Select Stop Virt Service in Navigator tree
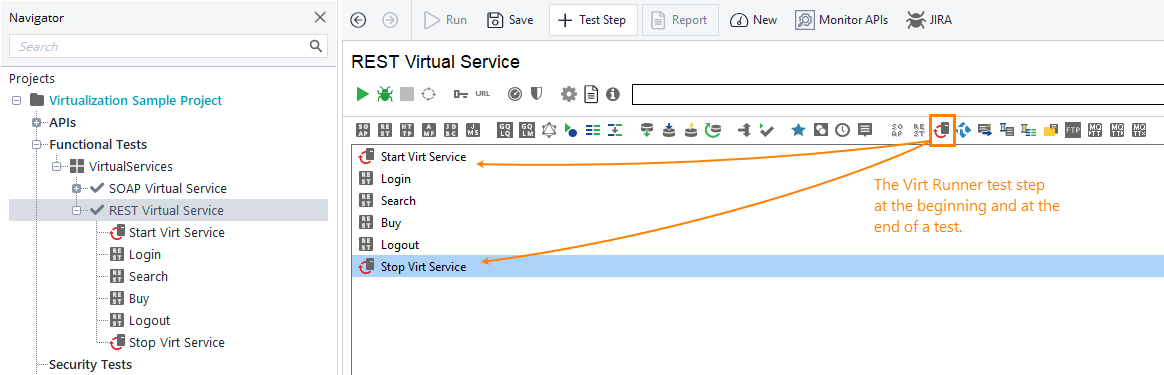This screenshot has width=1164, height=375. click(x=177, y=342)
